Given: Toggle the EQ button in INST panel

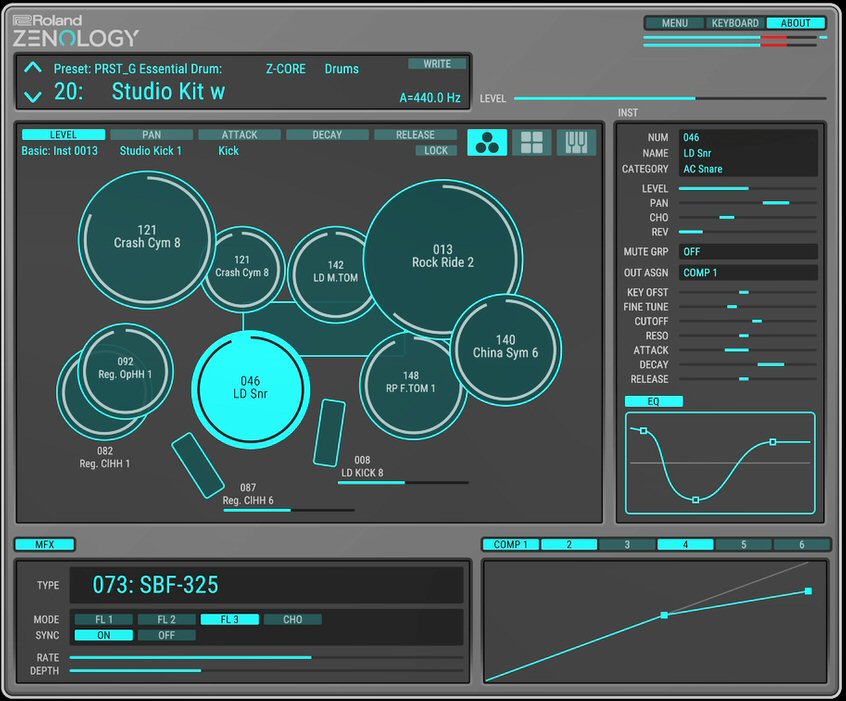Looking at the screenshot, I should pyautogui.click(x=653, y=401).
